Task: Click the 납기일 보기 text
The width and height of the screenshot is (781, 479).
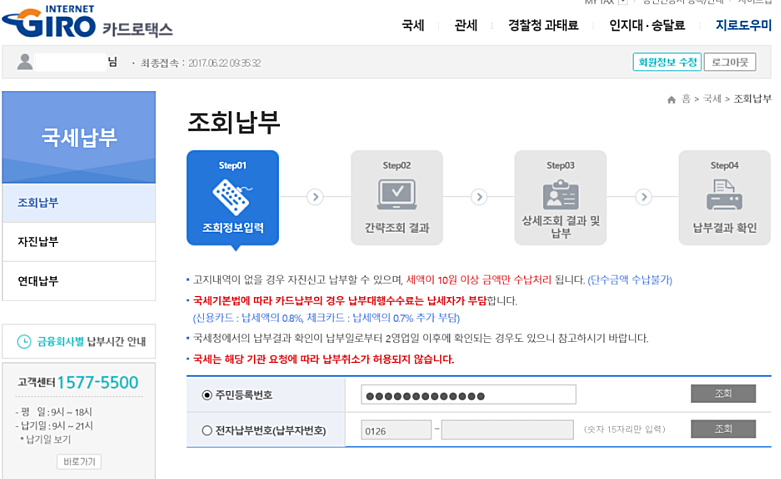Action: tap(48, 440)
